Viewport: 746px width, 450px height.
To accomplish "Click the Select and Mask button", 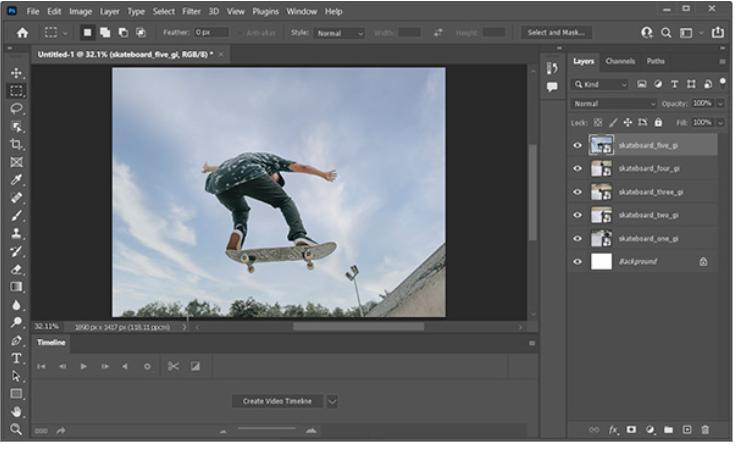I will [557, 32].
